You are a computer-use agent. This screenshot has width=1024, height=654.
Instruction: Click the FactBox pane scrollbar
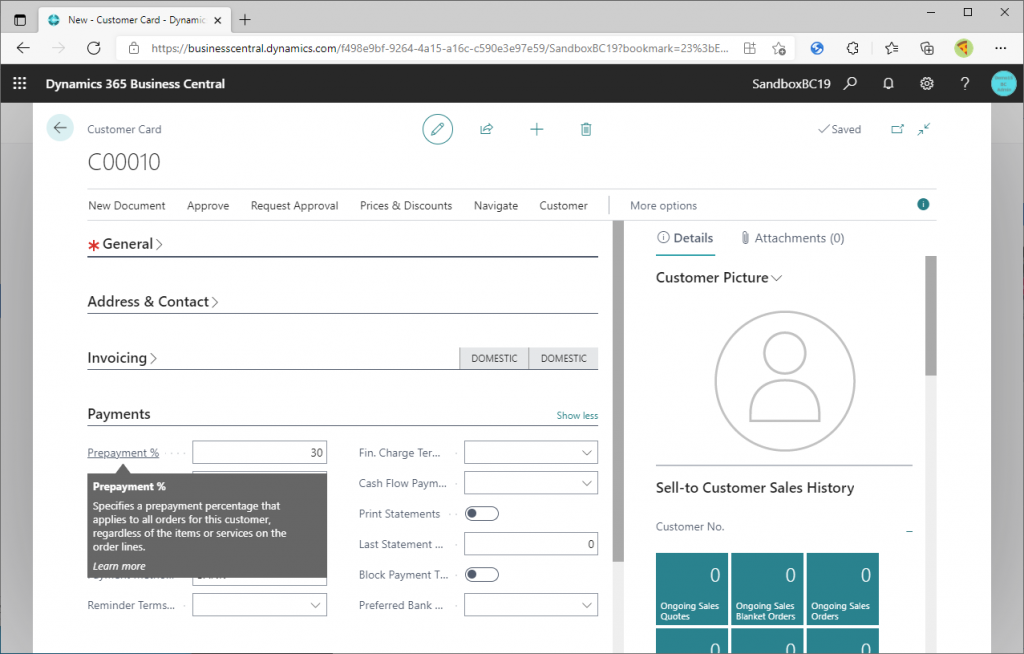(x=931, y=316)
